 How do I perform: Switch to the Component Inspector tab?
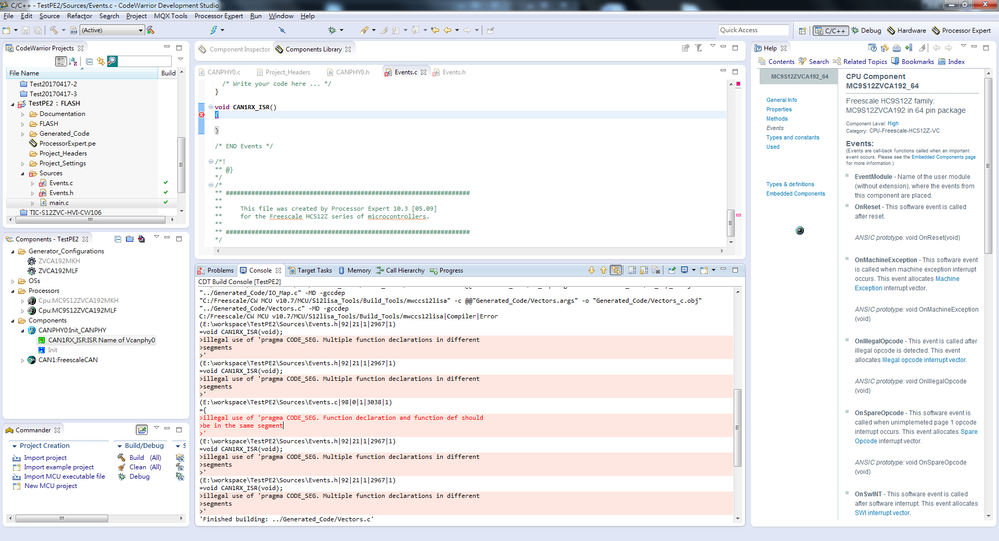[x=234, y=49]
